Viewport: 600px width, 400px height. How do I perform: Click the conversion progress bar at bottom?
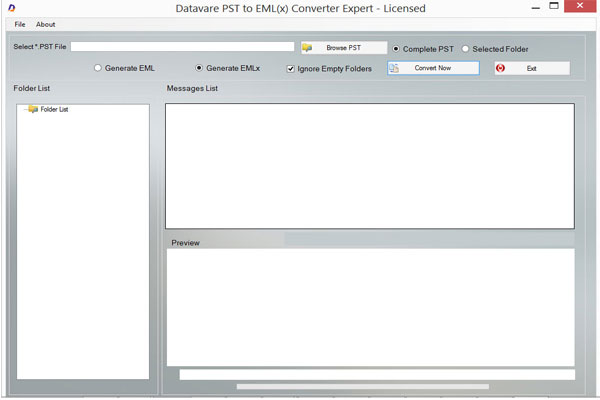(362, 387)
